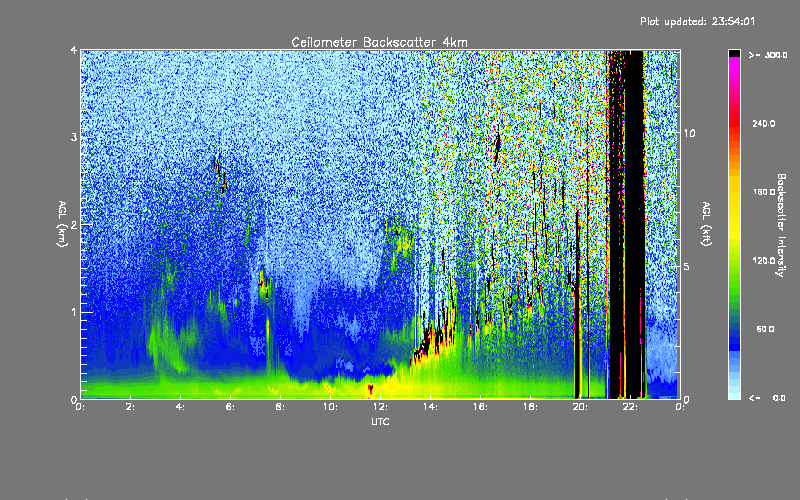This screenshot has width=800, height=500.
Task: Select the "10:" UTC tick label
Action: tap(330, 407)
